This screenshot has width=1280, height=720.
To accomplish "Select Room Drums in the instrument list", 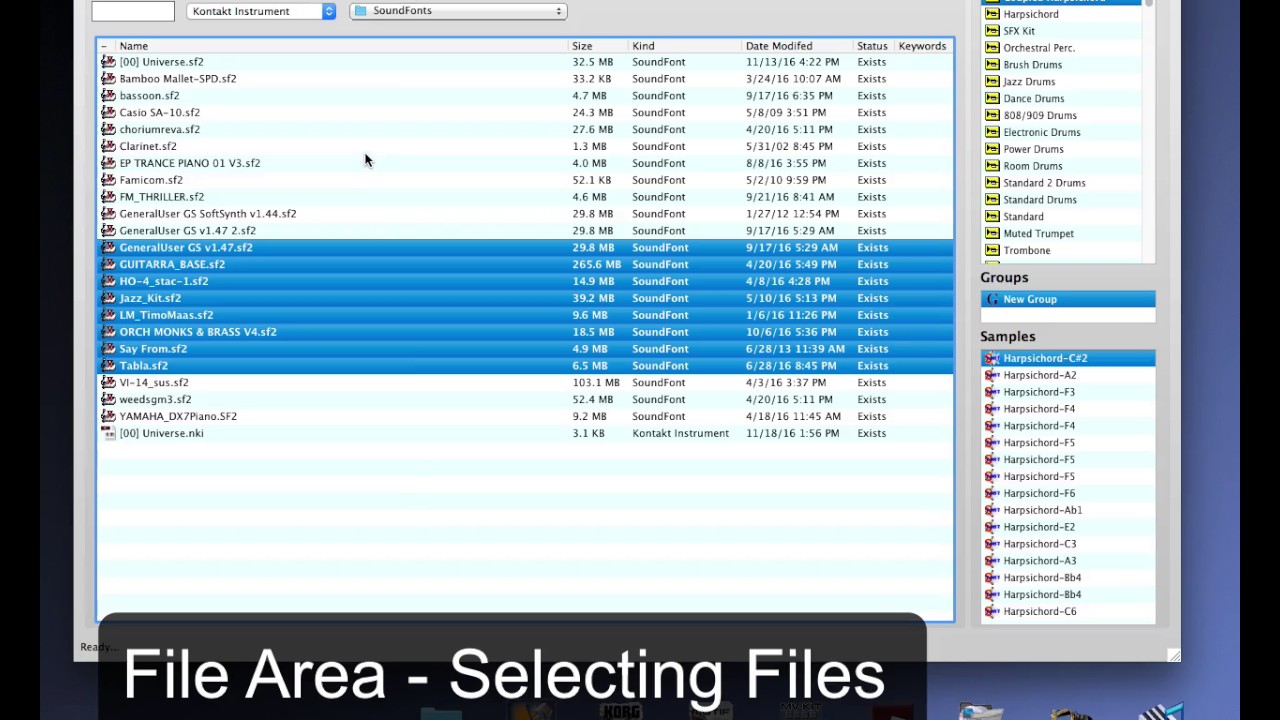I will [x=1062, y=166].
